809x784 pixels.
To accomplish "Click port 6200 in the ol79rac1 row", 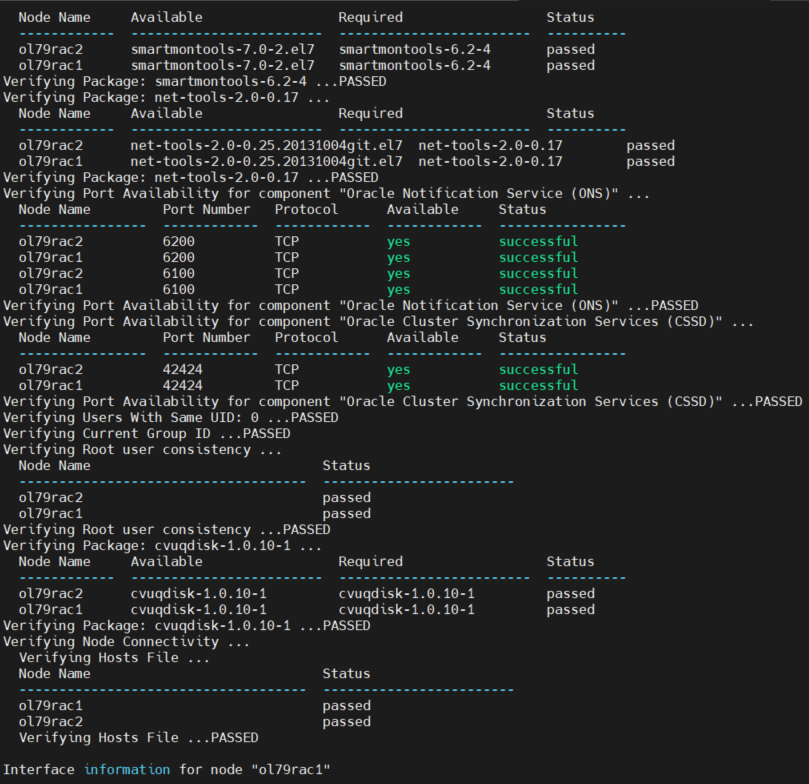I will (x=179, y=257).
